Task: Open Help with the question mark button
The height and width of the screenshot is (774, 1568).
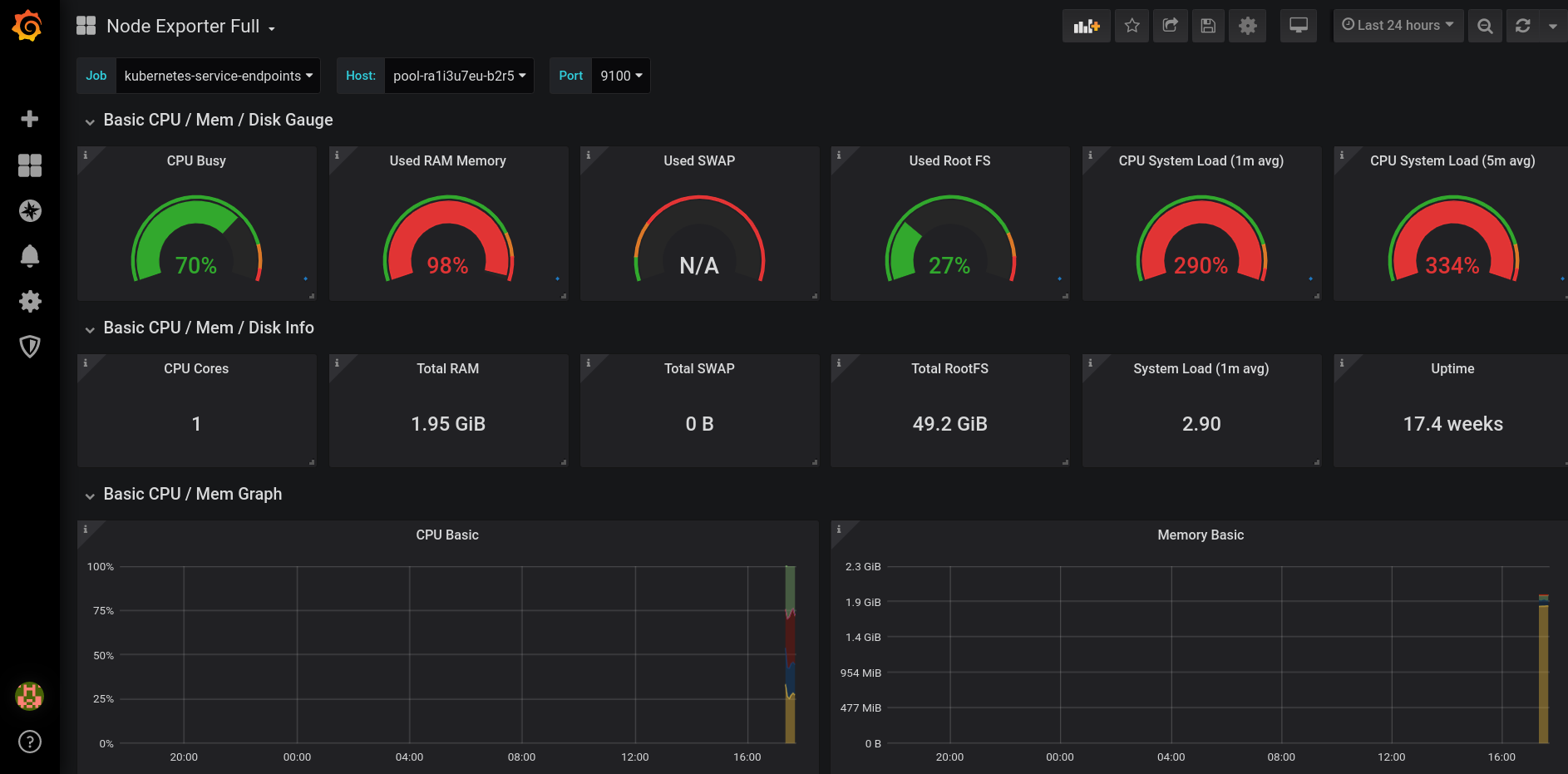Action: pyautogui.click(x=30, y=742)
